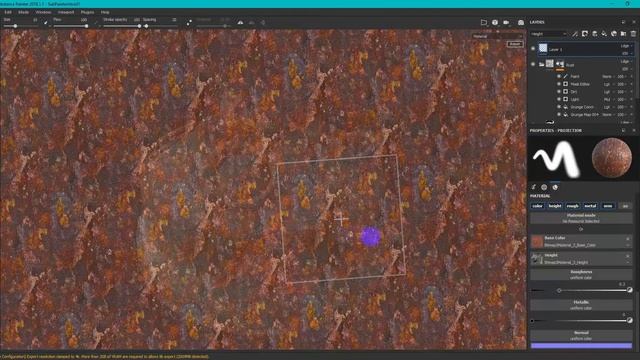Click the Height texture slot

coord(581,258)
